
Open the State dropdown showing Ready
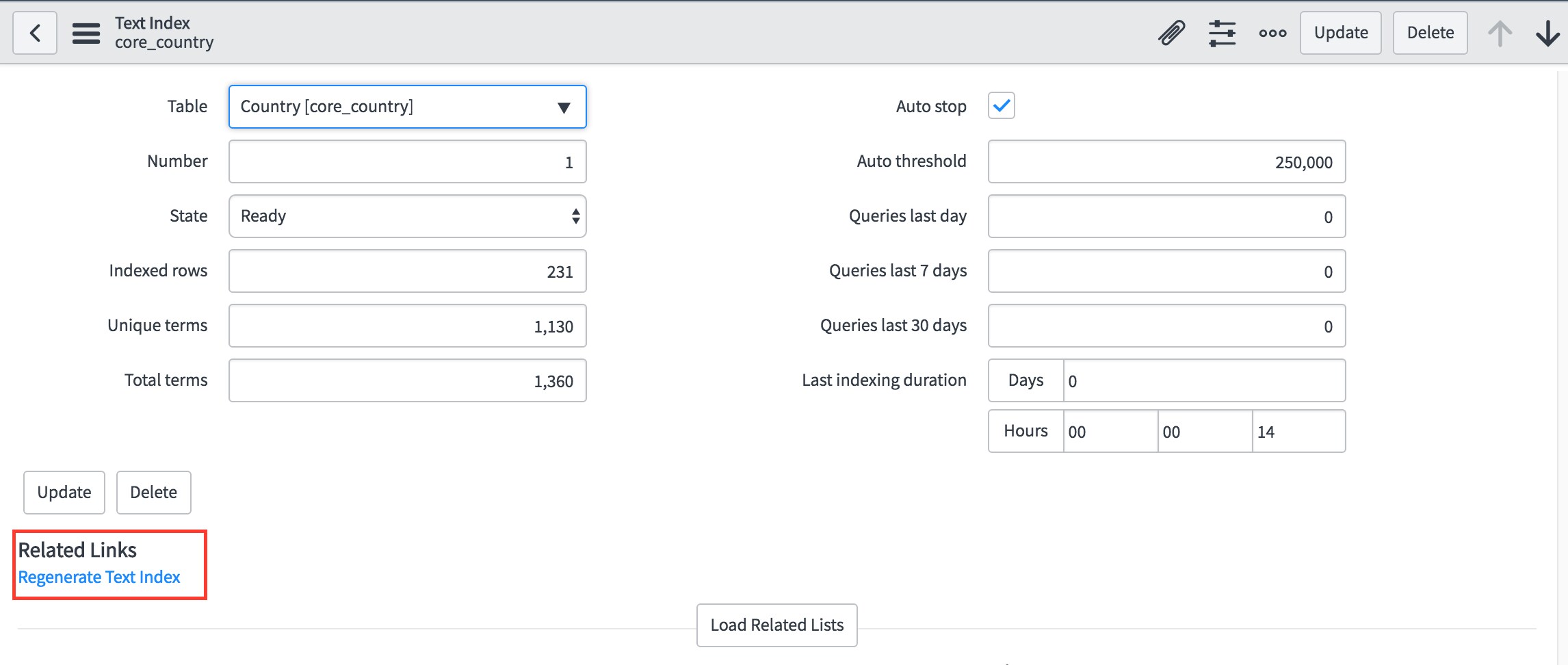pyautogui.click(x=407, y=216)
